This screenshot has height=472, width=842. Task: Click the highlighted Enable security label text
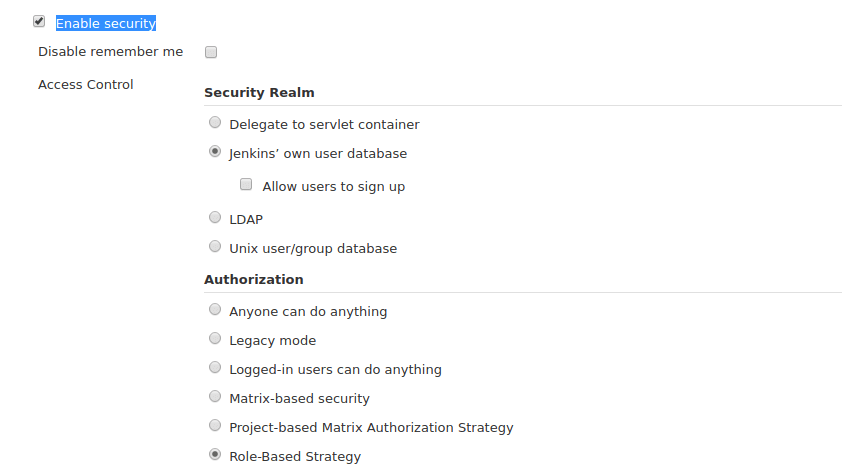pyautogui.click(x=106, y=23)
